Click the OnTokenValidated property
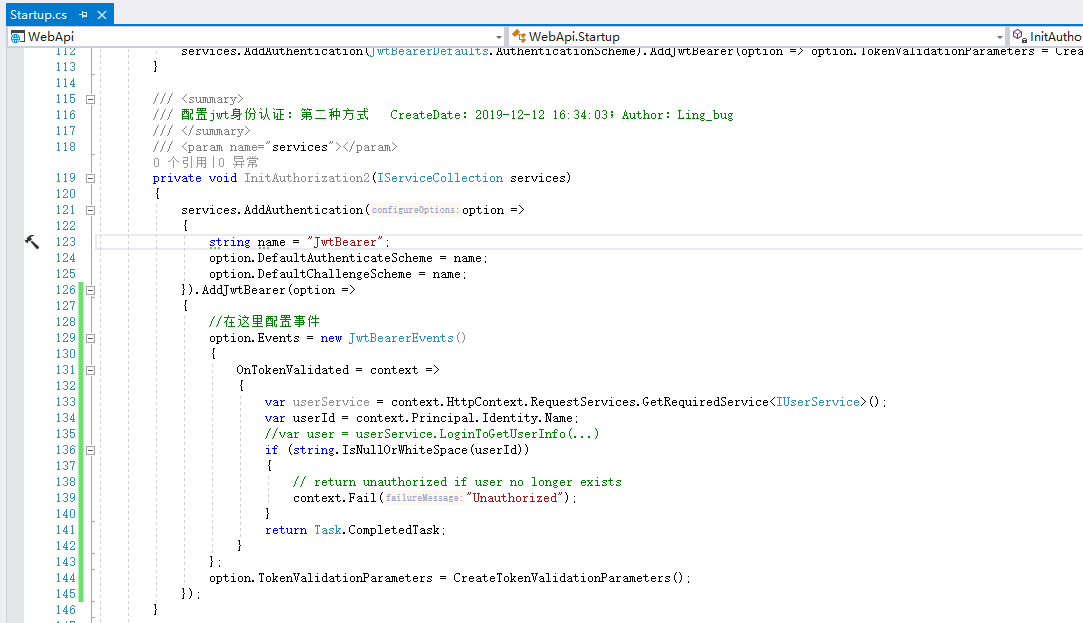The width and height of the screenshot is (1083, 623). [292, 370]
